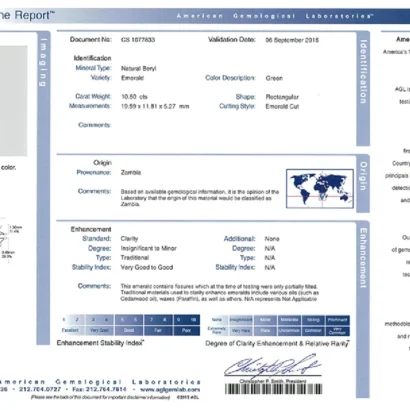Screen dimensions: 410x410
Task: Click 'American Gemological Laboratories' in the header bar
Action: coord(275,16)
